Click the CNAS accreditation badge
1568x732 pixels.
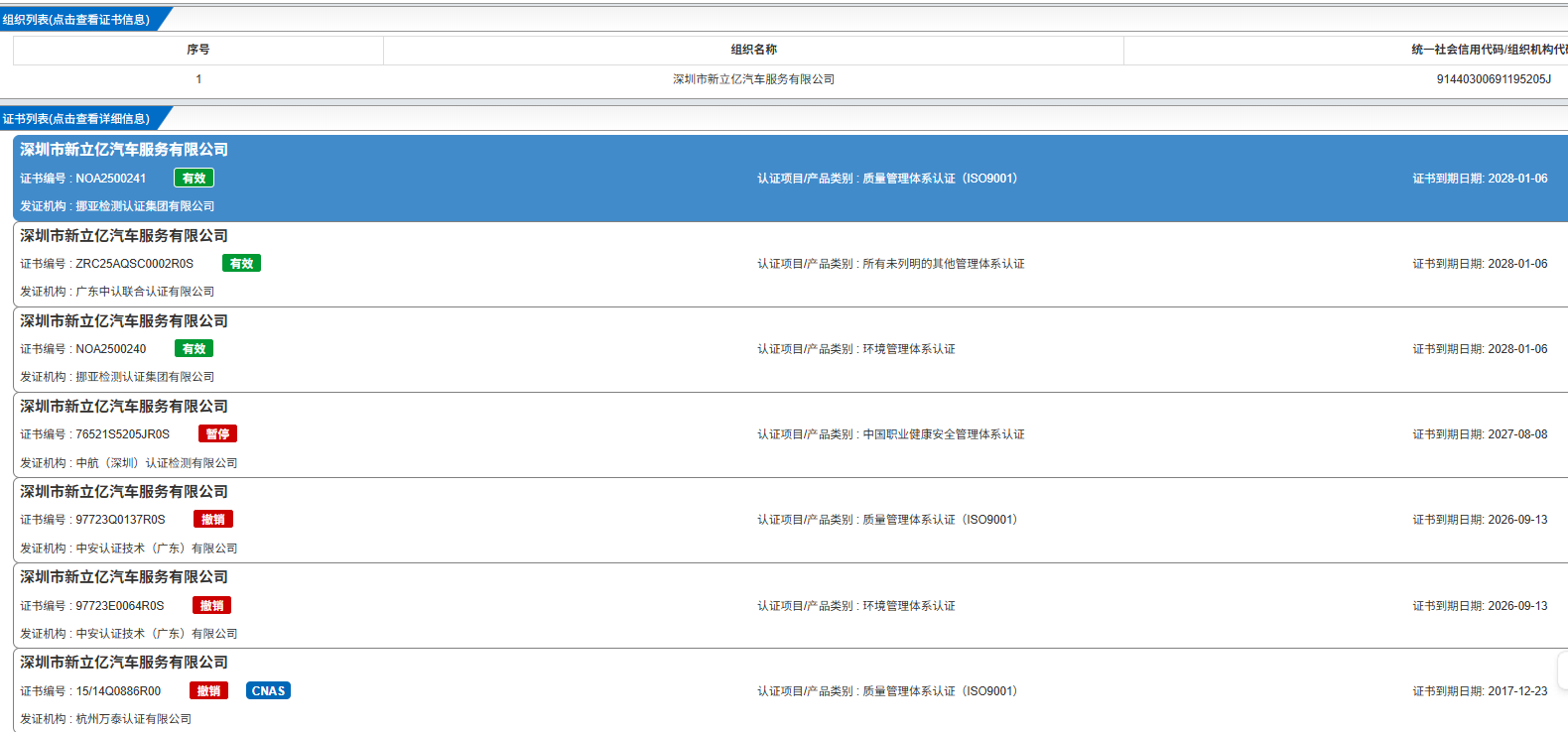pyautogui.click(x=268, y=691)
